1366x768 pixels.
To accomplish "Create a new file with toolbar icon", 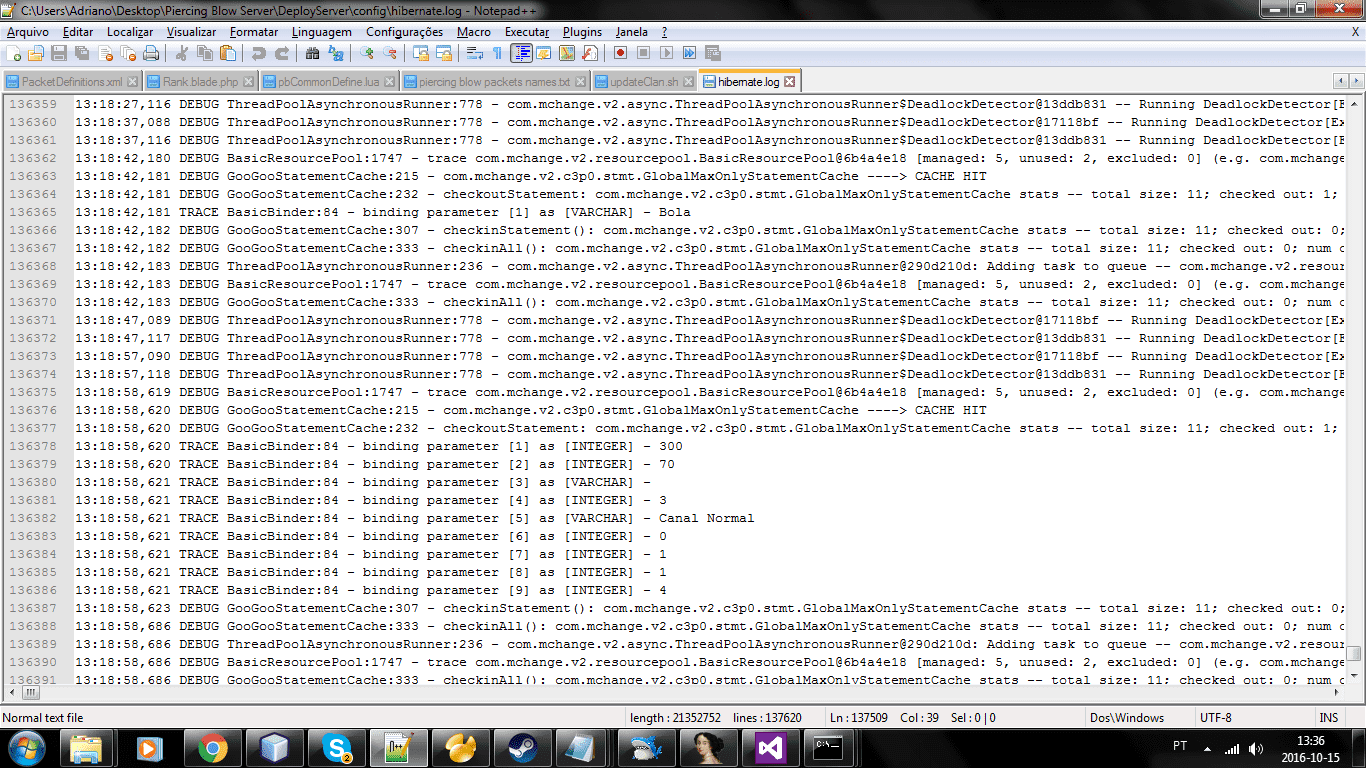I will pos(14,52).
